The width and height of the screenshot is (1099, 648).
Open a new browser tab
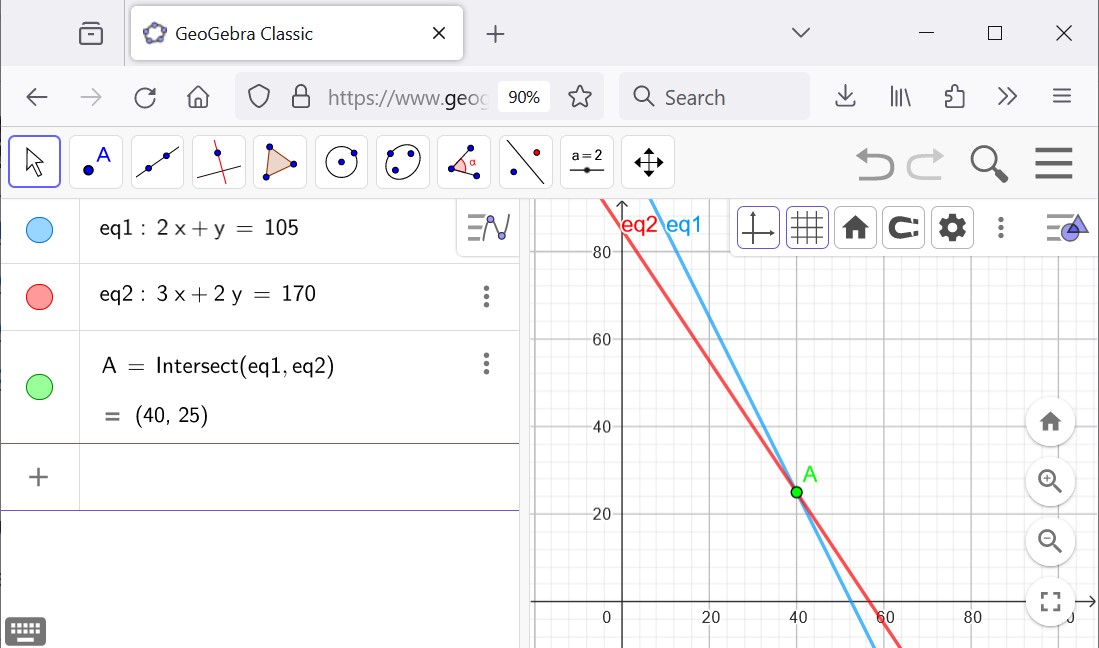(x=495, y=34)
